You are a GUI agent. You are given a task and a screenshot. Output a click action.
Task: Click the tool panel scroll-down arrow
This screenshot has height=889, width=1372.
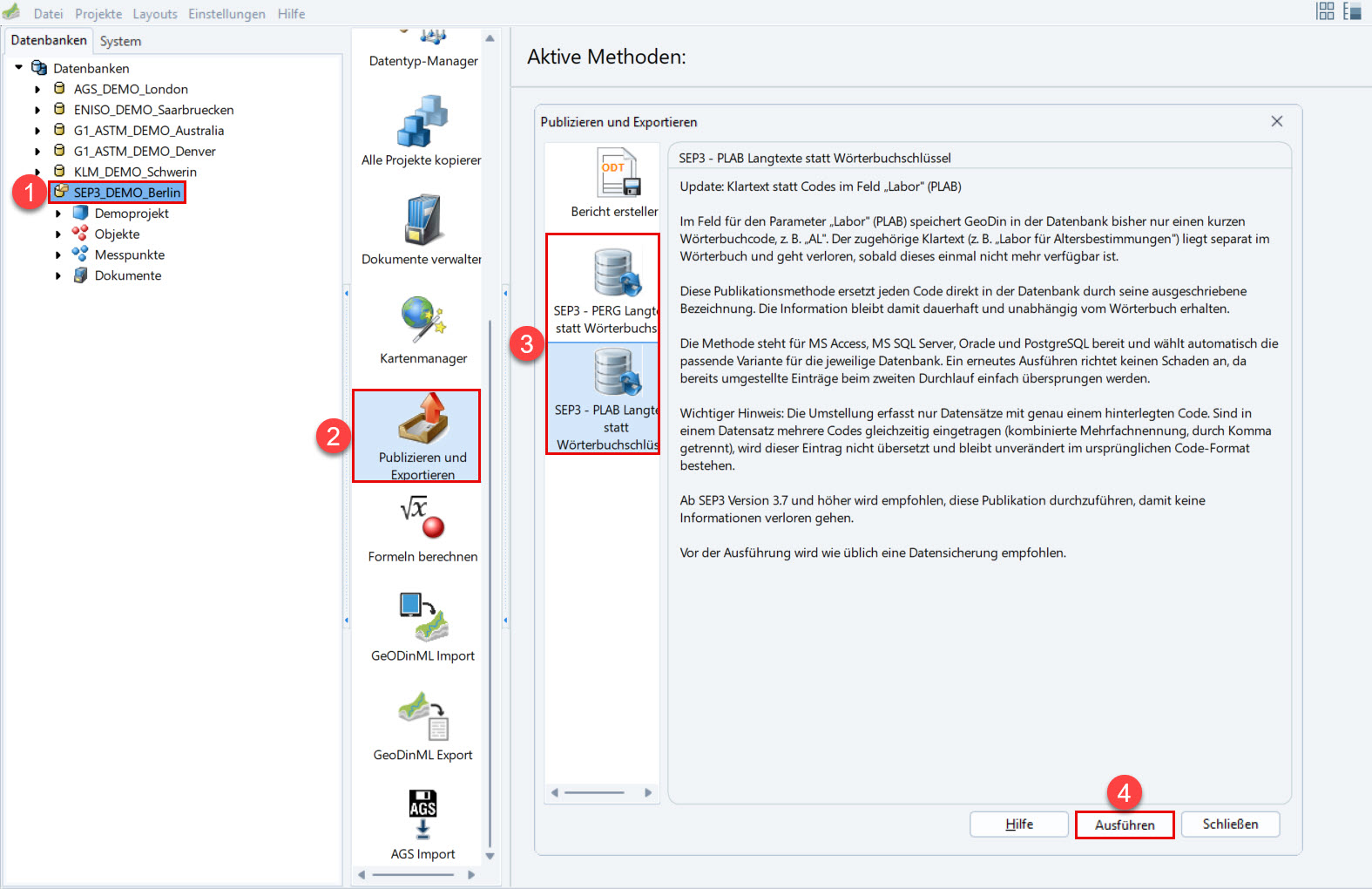(490, 856)
